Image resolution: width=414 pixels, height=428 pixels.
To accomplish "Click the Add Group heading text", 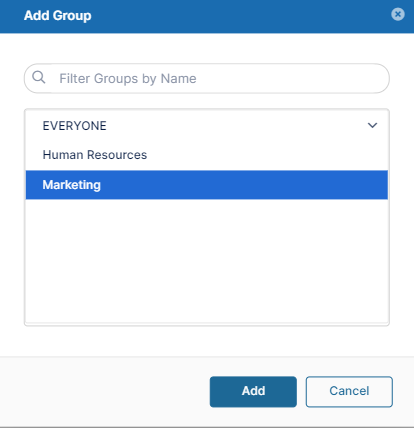I will [58, 16].
